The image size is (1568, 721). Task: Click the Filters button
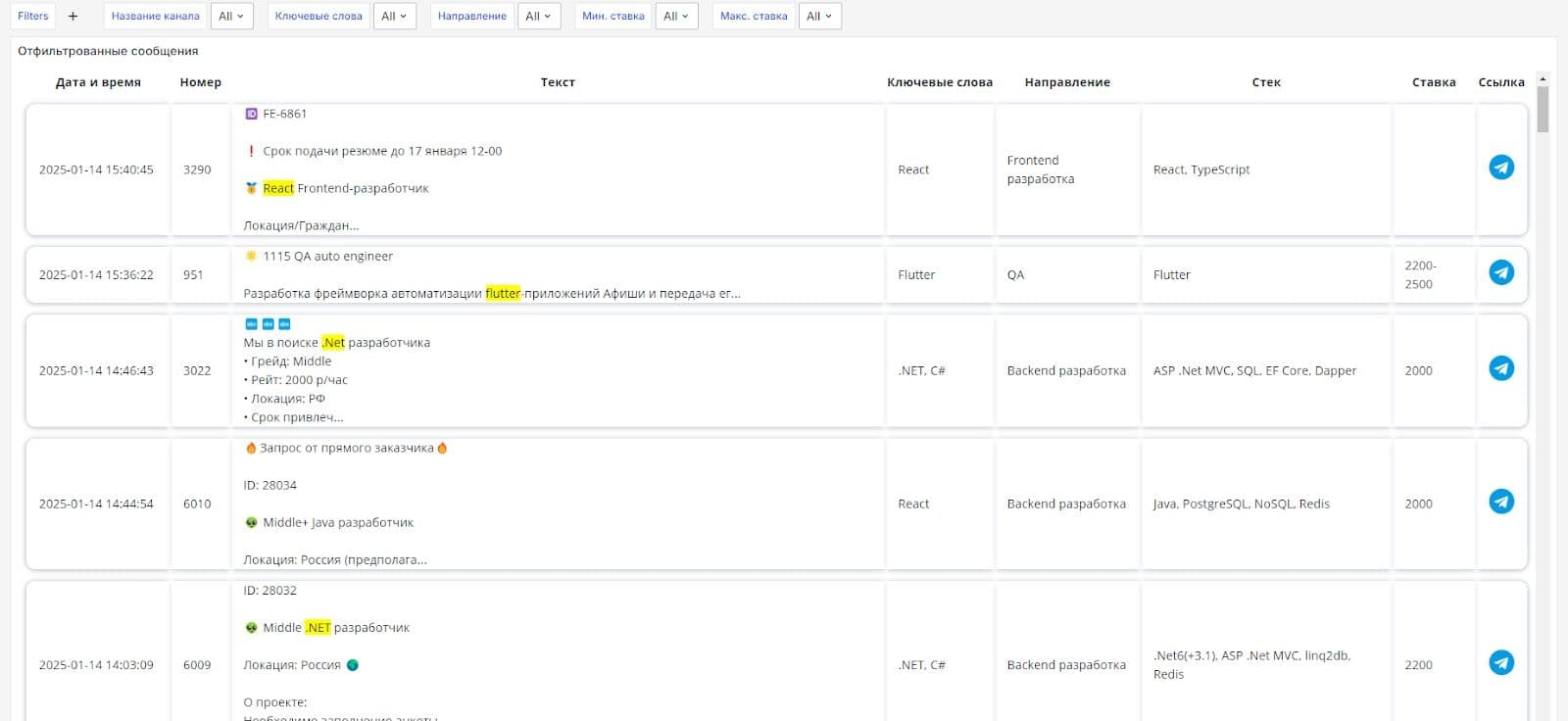coord(33,16)
